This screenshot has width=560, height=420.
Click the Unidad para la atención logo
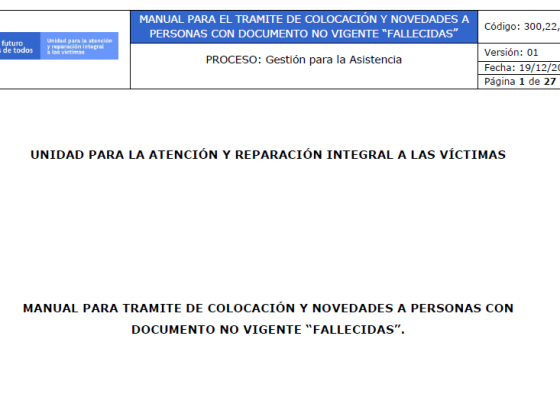79,46
